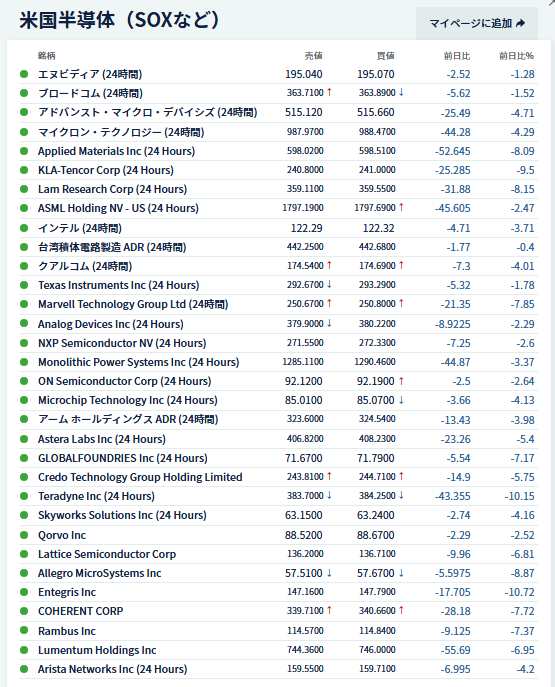Image resolution: width=555 pixels, height=687 pixels.
Task: Open Texas Instruments Inc (24 Hours)
Action: coord(119,285)
